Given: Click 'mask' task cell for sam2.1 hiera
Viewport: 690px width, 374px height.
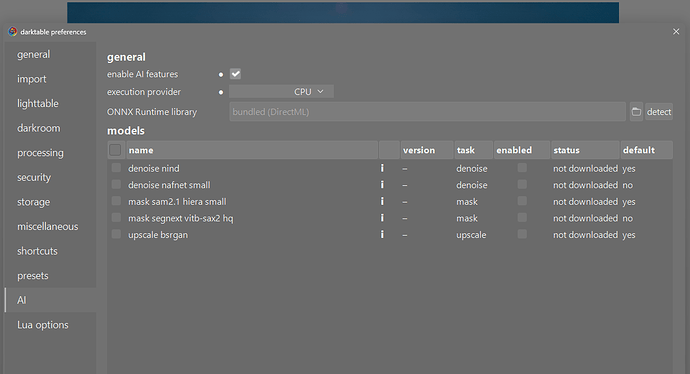Looking at the screenshot, I should pos(467,202).
